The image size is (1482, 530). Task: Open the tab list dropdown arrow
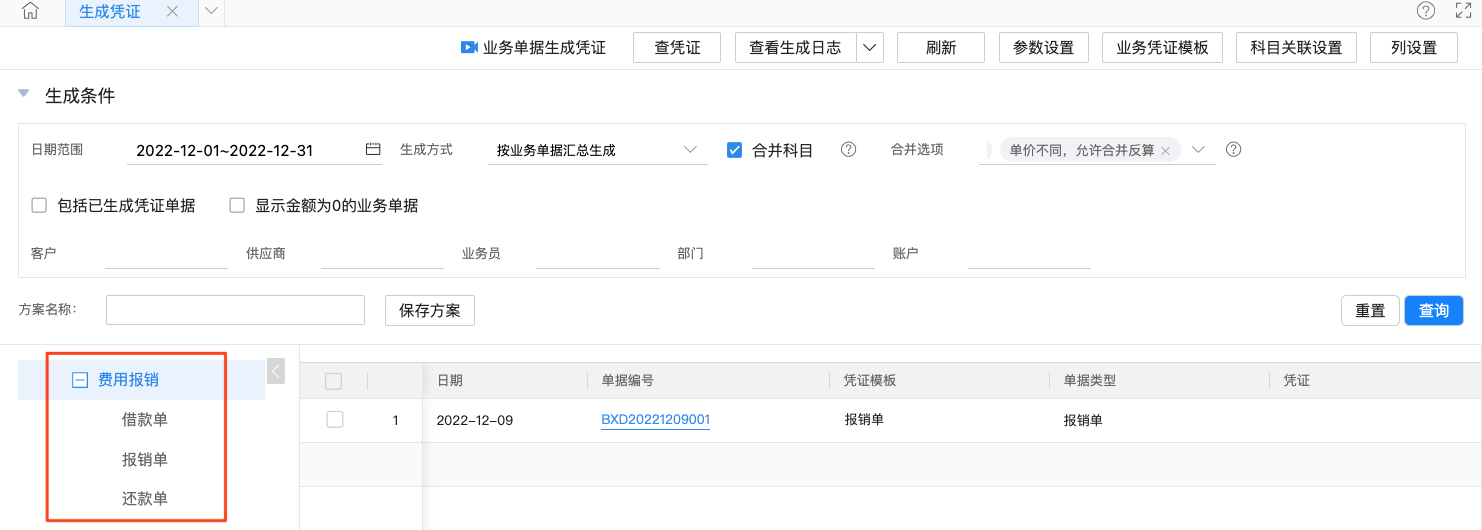[211, 12]
